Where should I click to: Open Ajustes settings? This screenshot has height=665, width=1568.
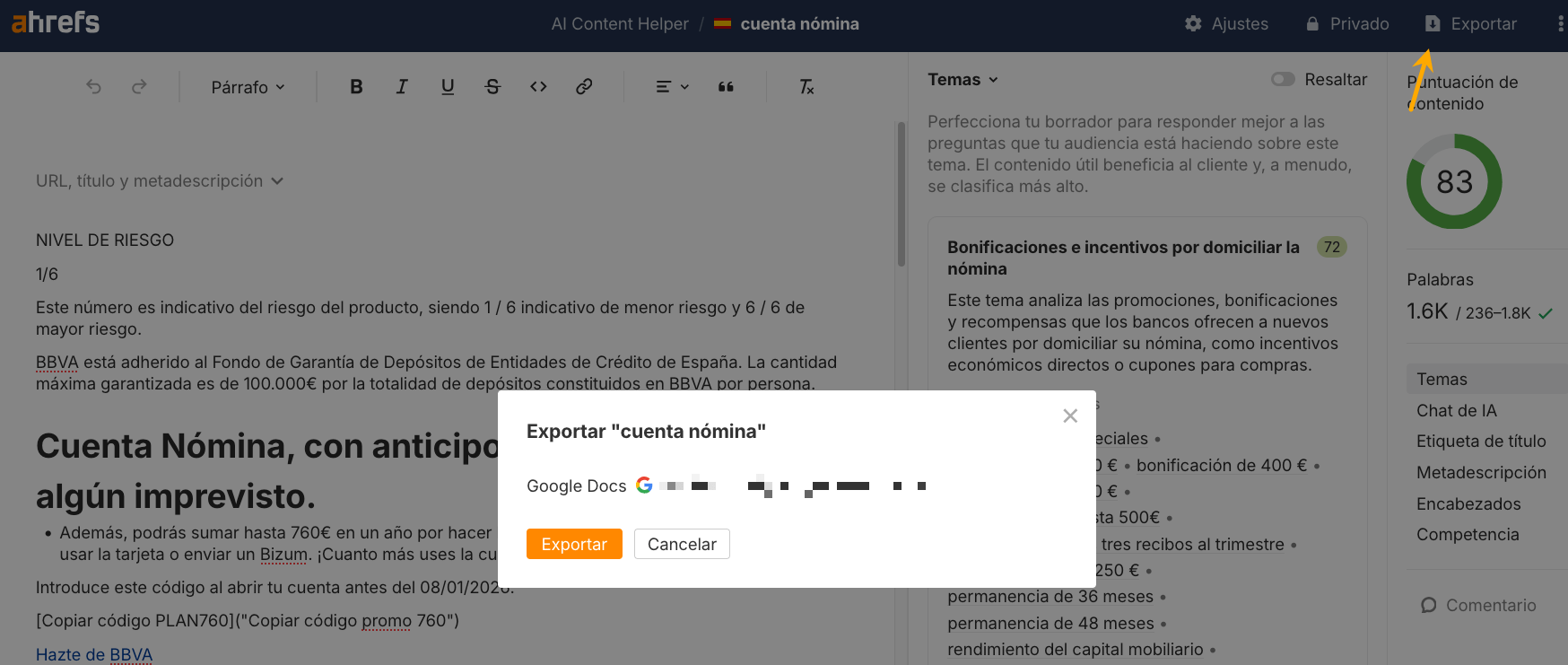coord(1226,24)
